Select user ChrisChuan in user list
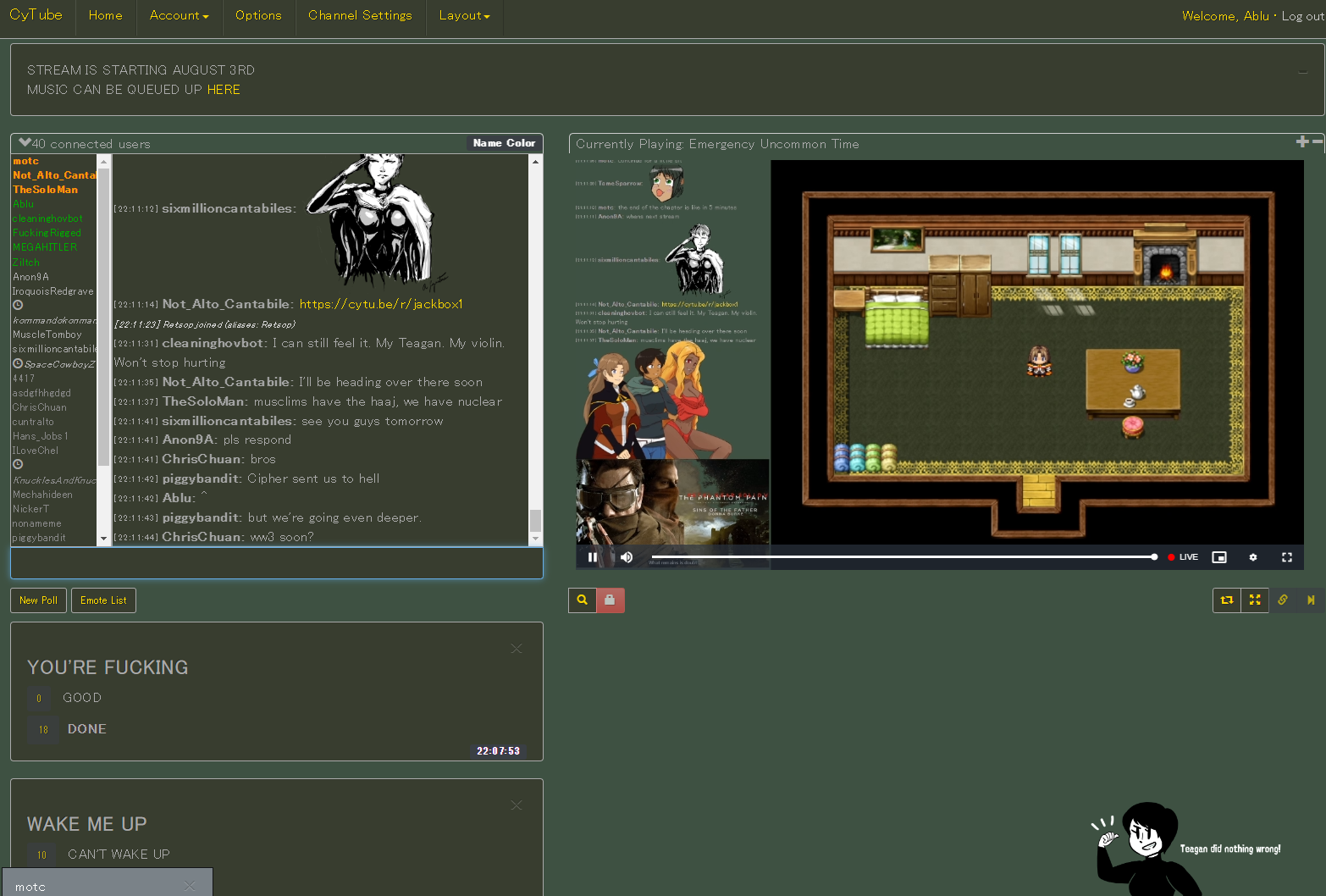This screenshot has width=1326, height=896. 39,407
